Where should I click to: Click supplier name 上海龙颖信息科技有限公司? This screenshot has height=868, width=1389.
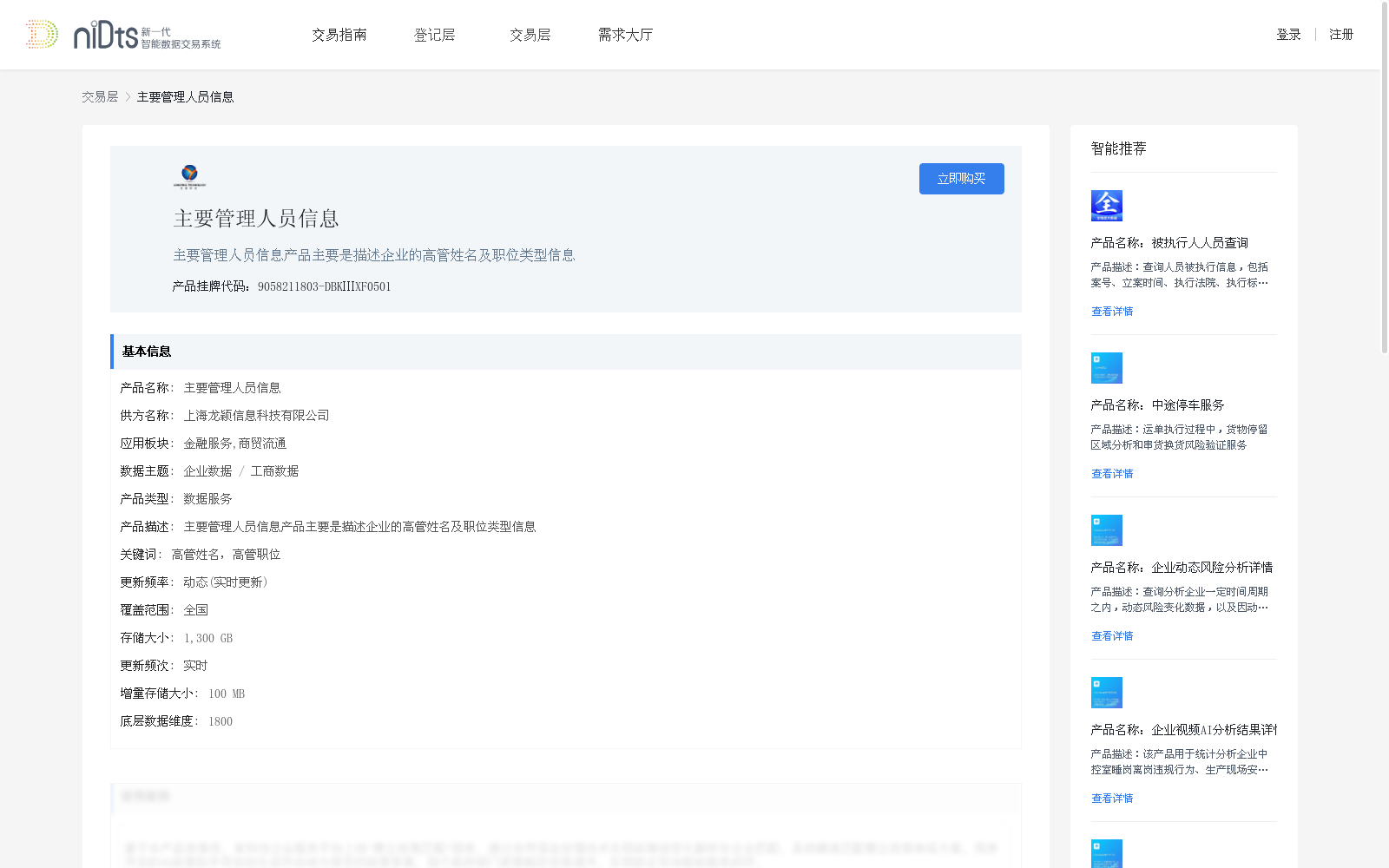257,416
